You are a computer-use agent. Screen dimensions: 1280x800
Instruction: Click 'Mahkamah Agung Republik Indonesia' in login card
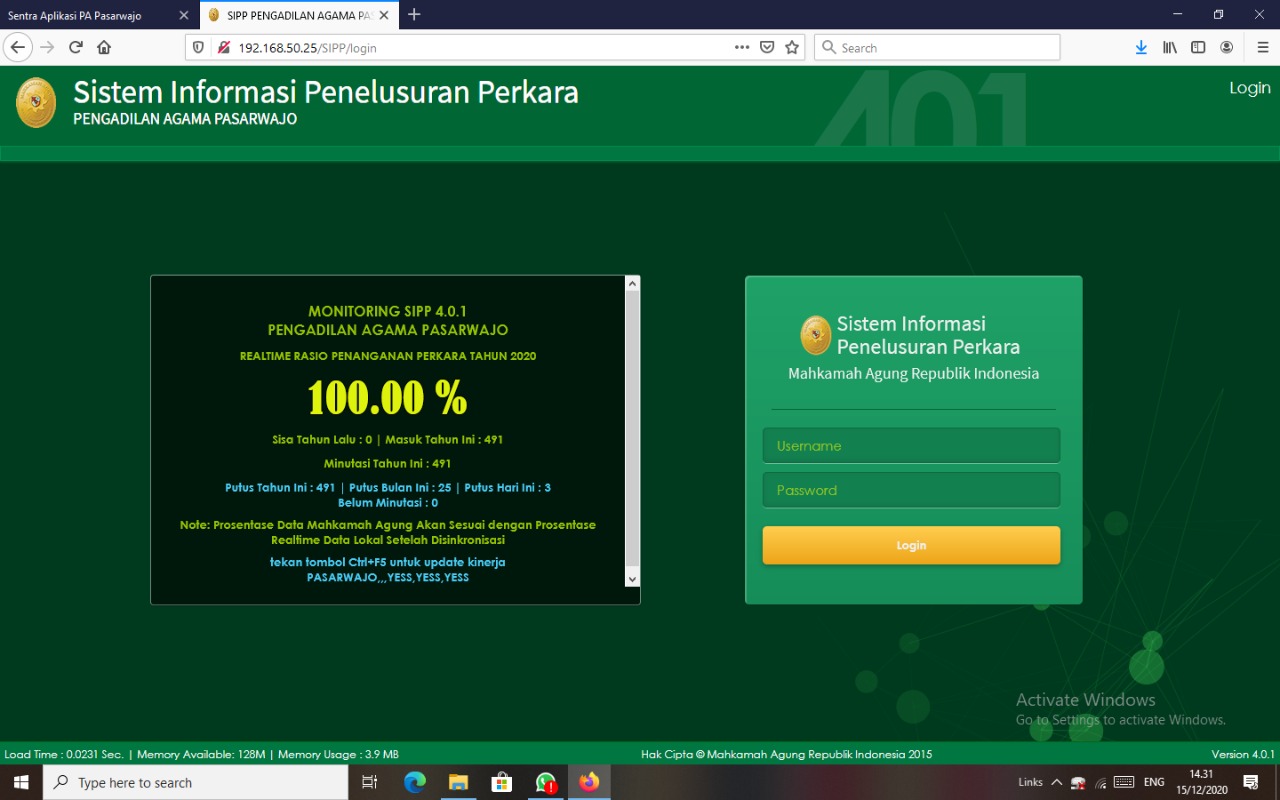(914, 374)
